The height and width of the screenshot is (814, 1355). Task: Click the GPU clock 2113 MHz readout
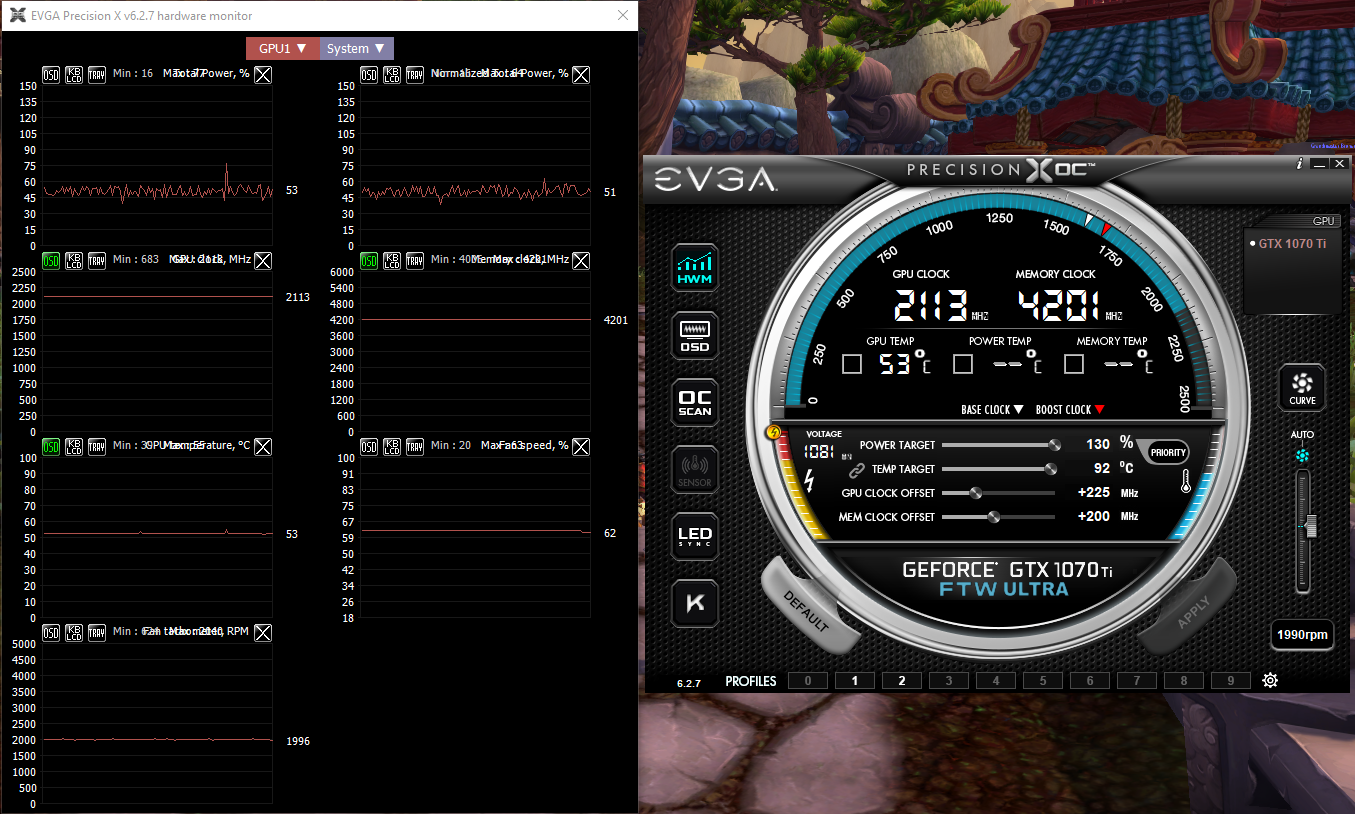941,304
